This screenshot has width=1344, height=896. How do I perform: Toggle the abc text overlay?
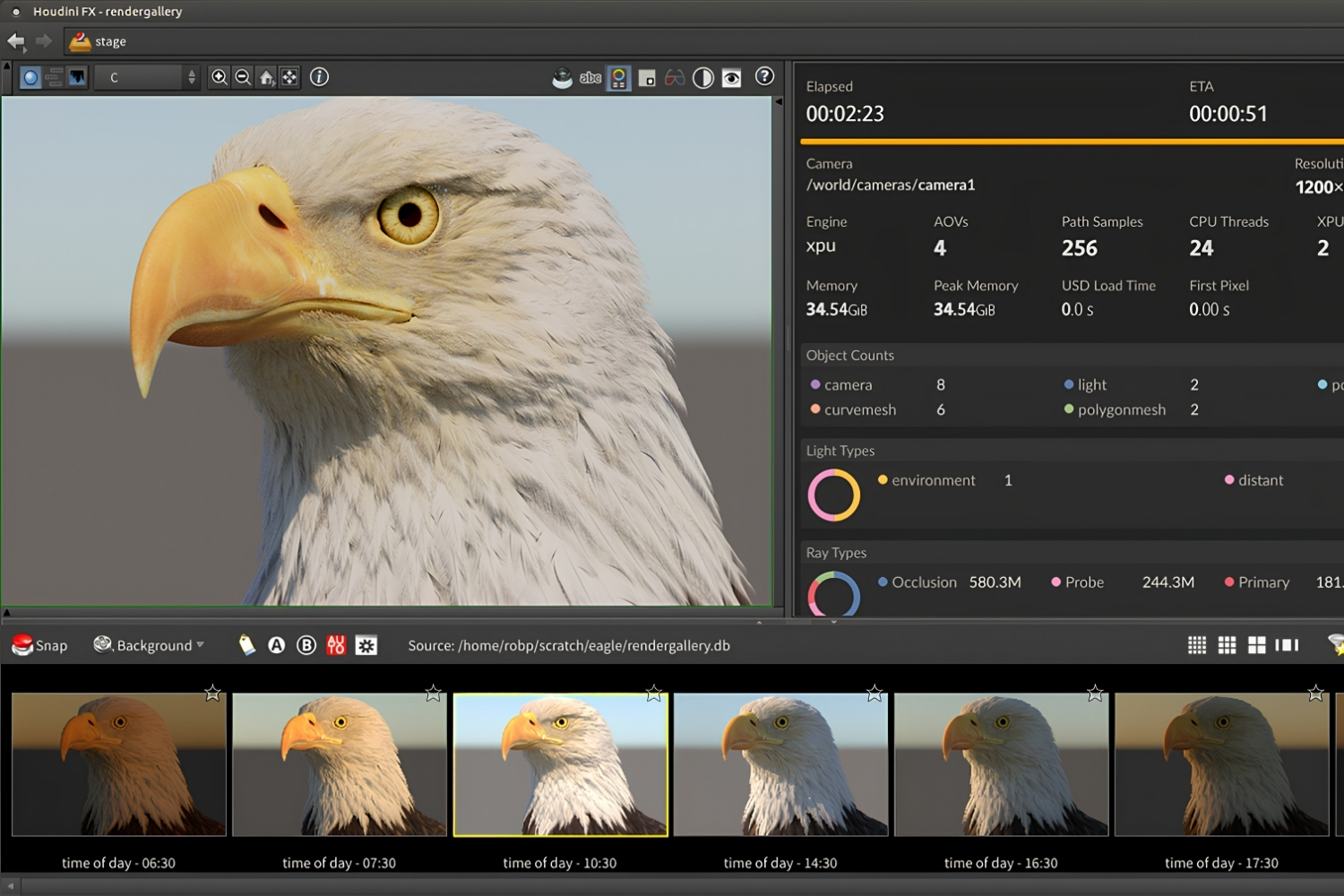click(590, 78)
